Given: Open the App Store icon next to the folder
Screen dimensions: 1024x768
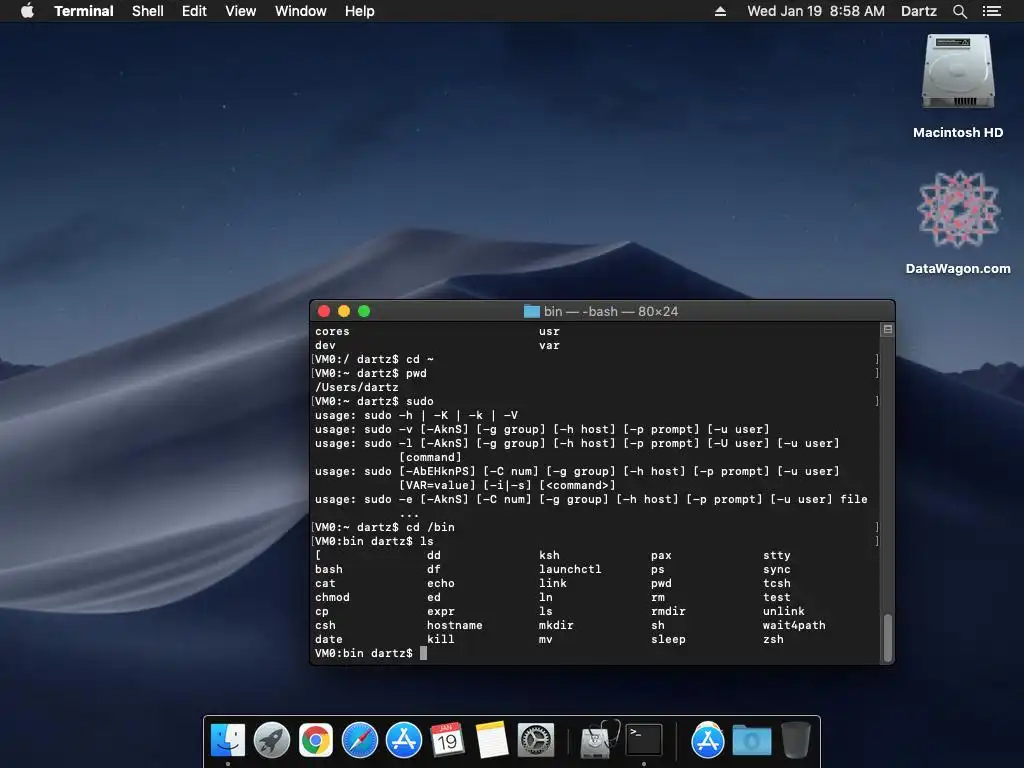Looking at the screenshot, I should coord(707,740).
